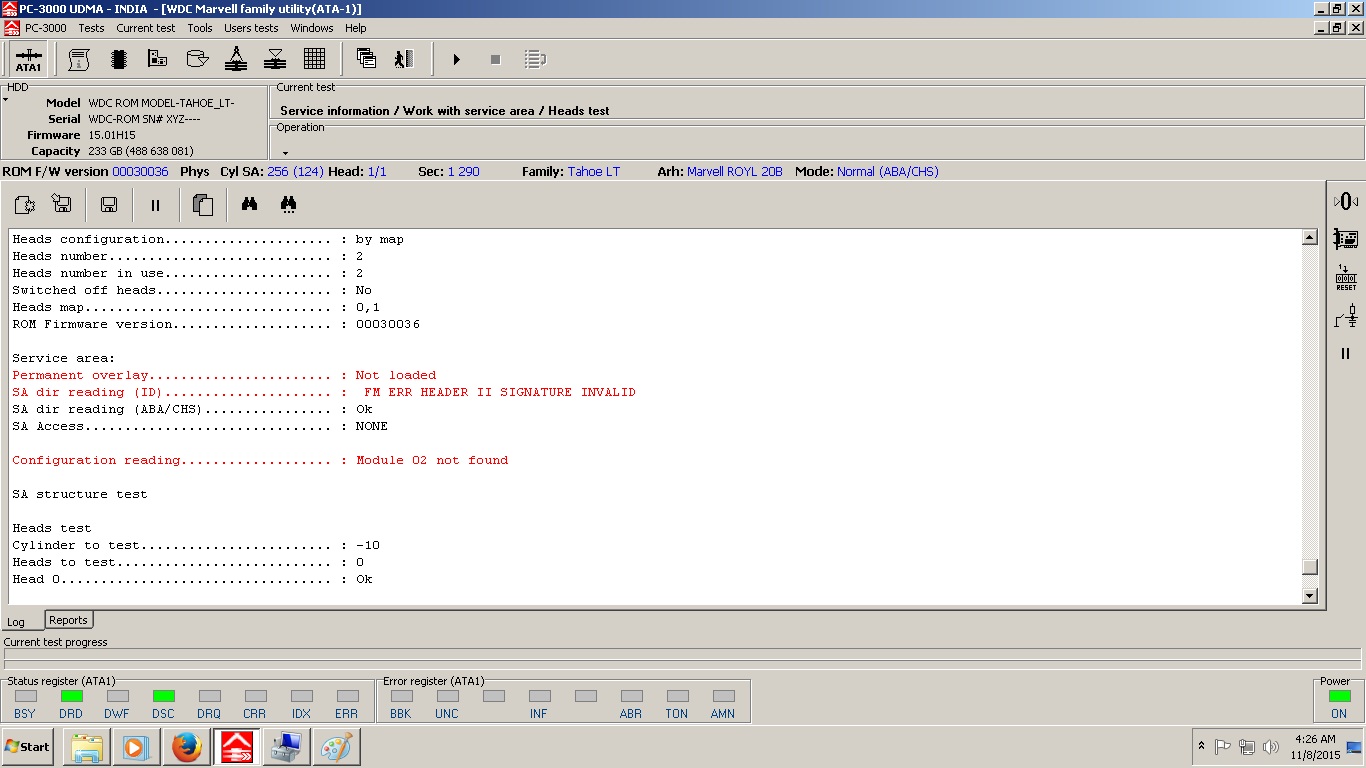Image resolution: width=1366 pixels, height=768 pixels.
Task: Click the Mode value Normal (ABA/CHS)
Action: pos(888,172)
